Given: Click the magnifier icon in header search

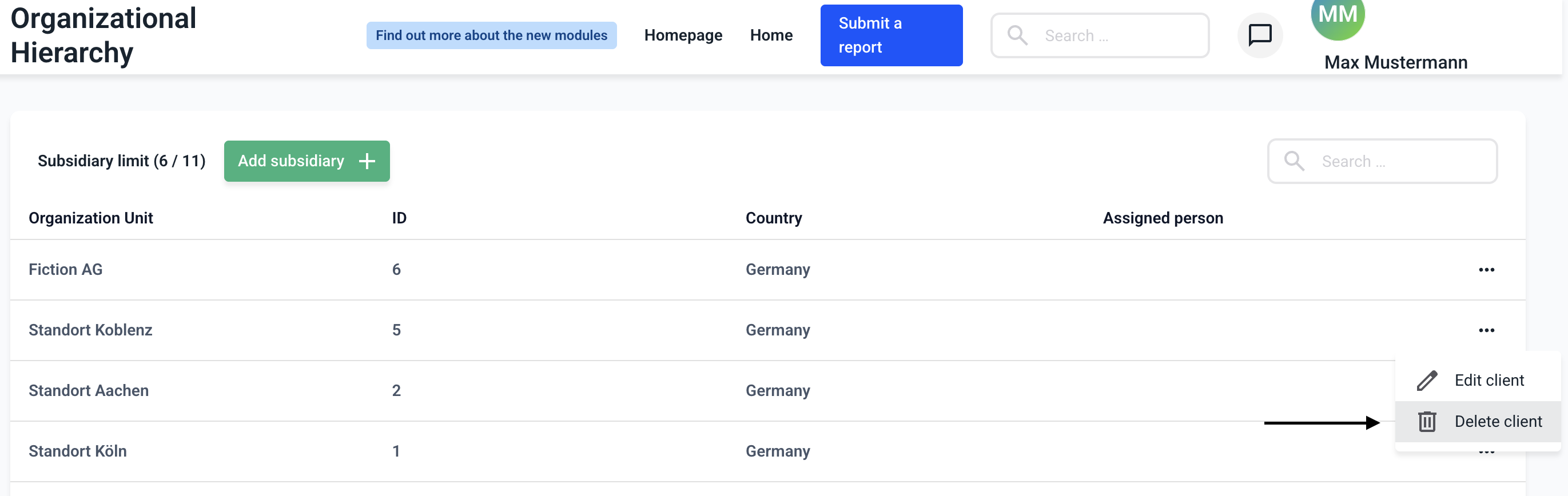Looking at the screenshot, I should pos(1017,35).
